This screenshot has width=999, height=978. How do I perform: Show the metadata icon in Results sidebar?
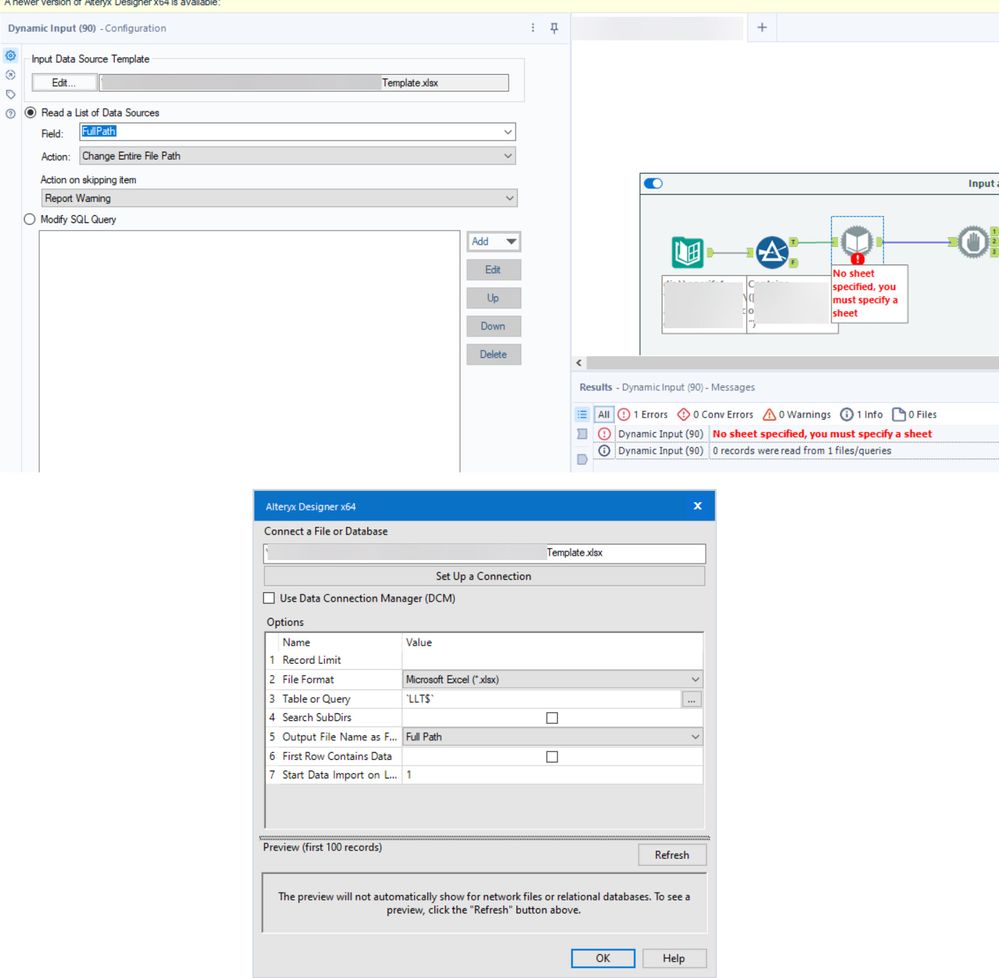click(582, 434)
